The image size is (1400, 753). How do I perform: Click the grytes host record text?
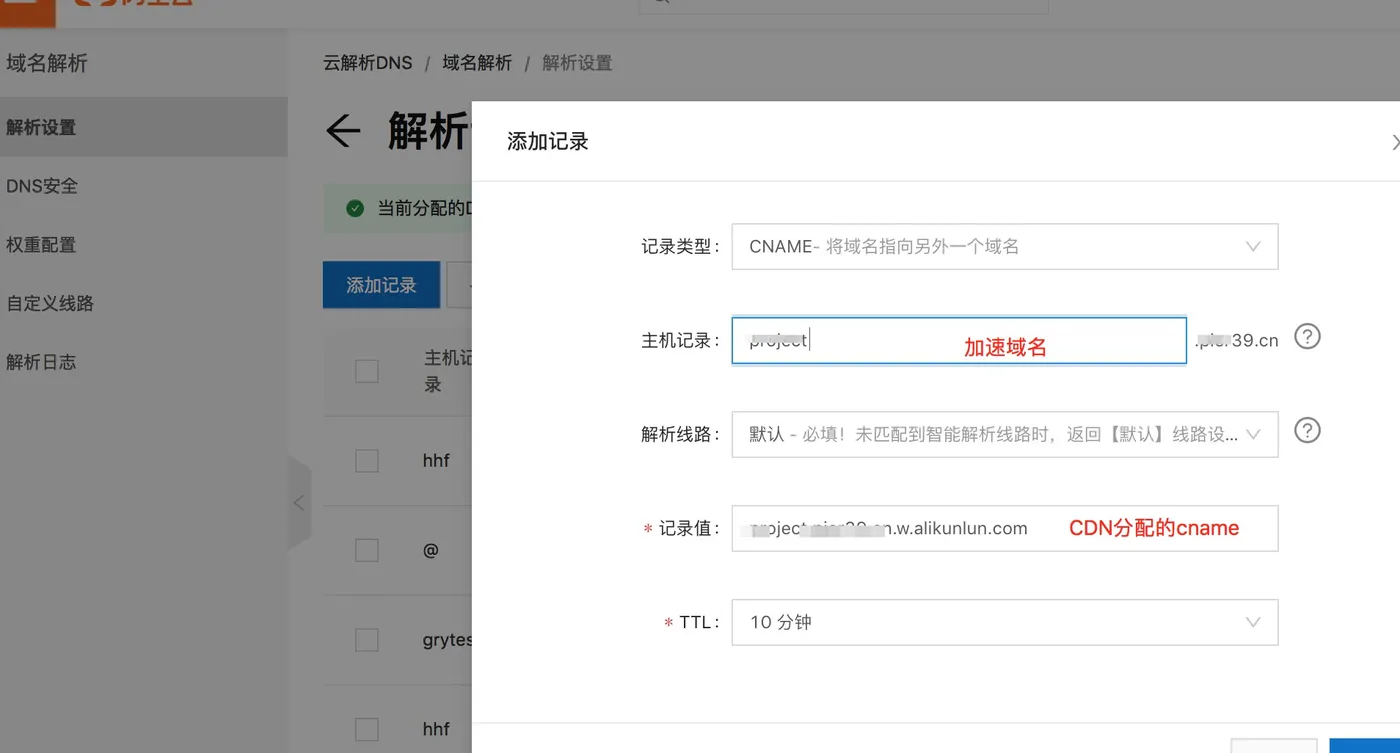coord(447,640)
